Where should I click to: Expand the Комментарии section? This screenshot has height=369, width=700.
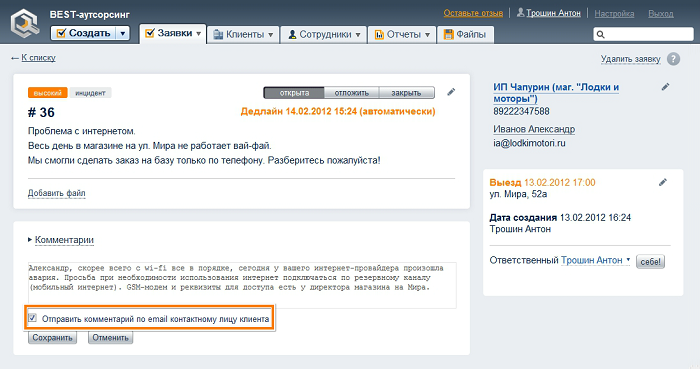(x=64, y=240)
